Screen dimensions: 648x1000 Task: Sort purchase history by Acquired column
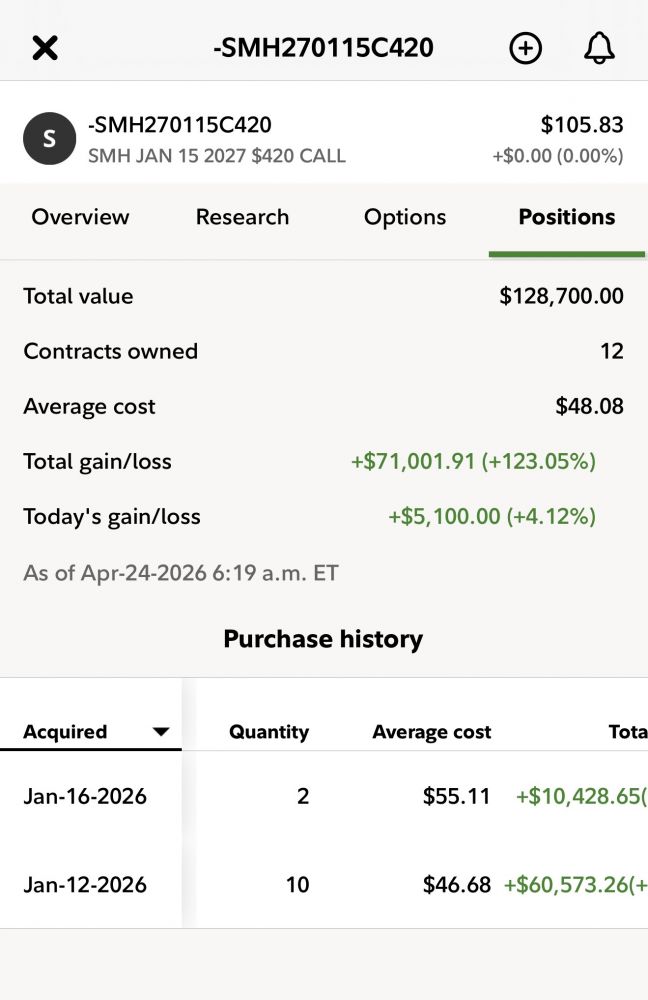tap(66, 732)
